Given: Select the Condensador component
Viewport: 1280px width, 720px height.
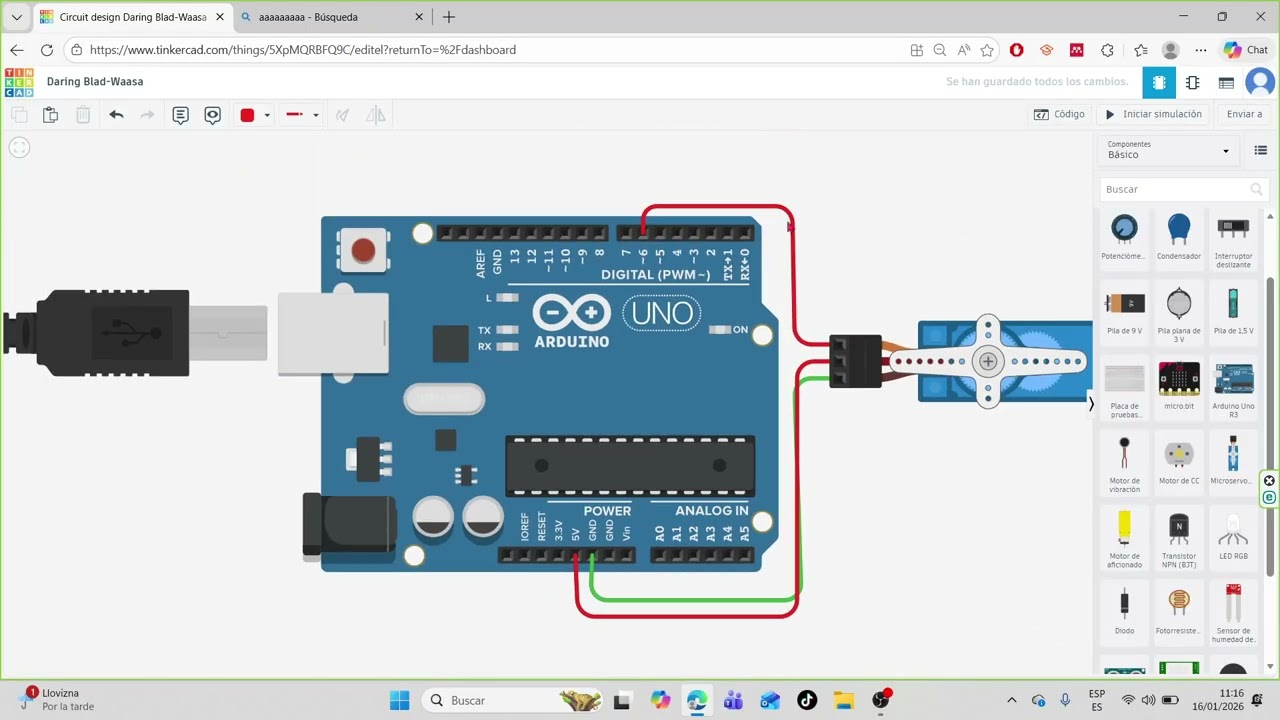Looking at the screenshot, I should pyautogui.click(x=1179, y=239).
